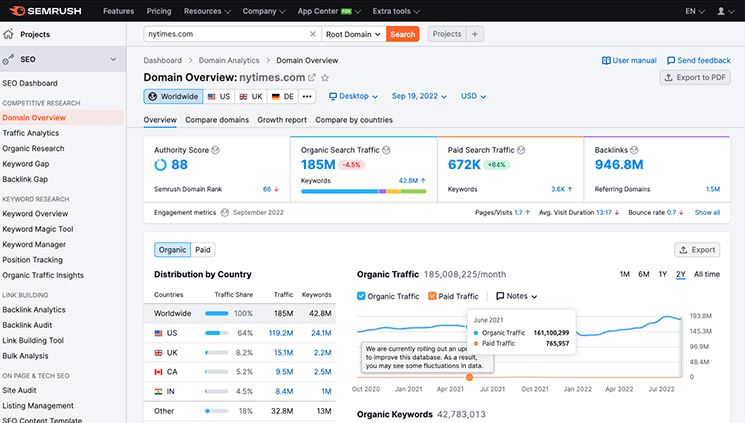Open EN language selector
Screen dimensions: 745x423
point(695,11)
